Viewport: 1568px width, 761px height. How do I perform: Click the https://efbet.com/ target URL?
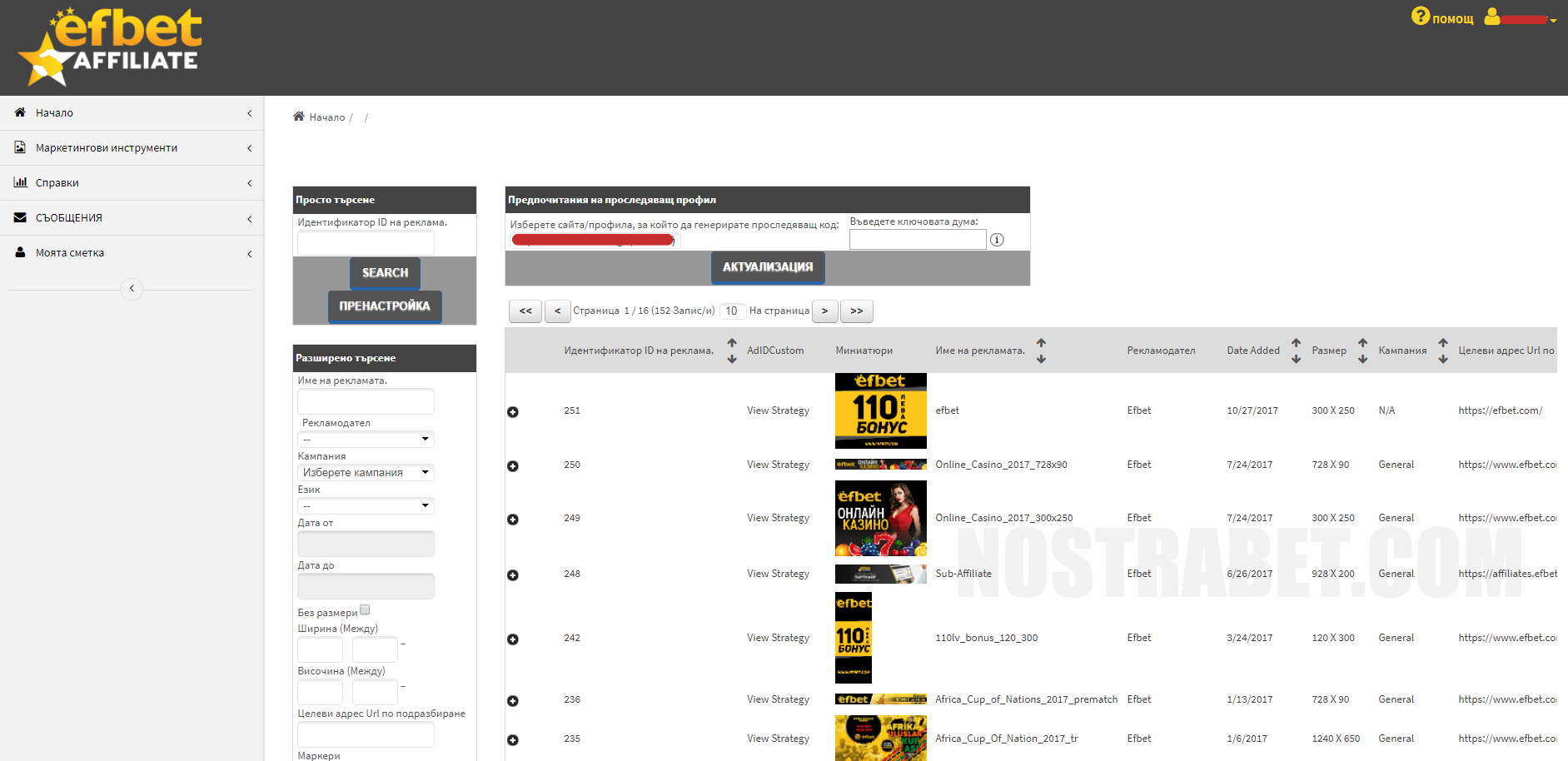[x=1500, y=410]
